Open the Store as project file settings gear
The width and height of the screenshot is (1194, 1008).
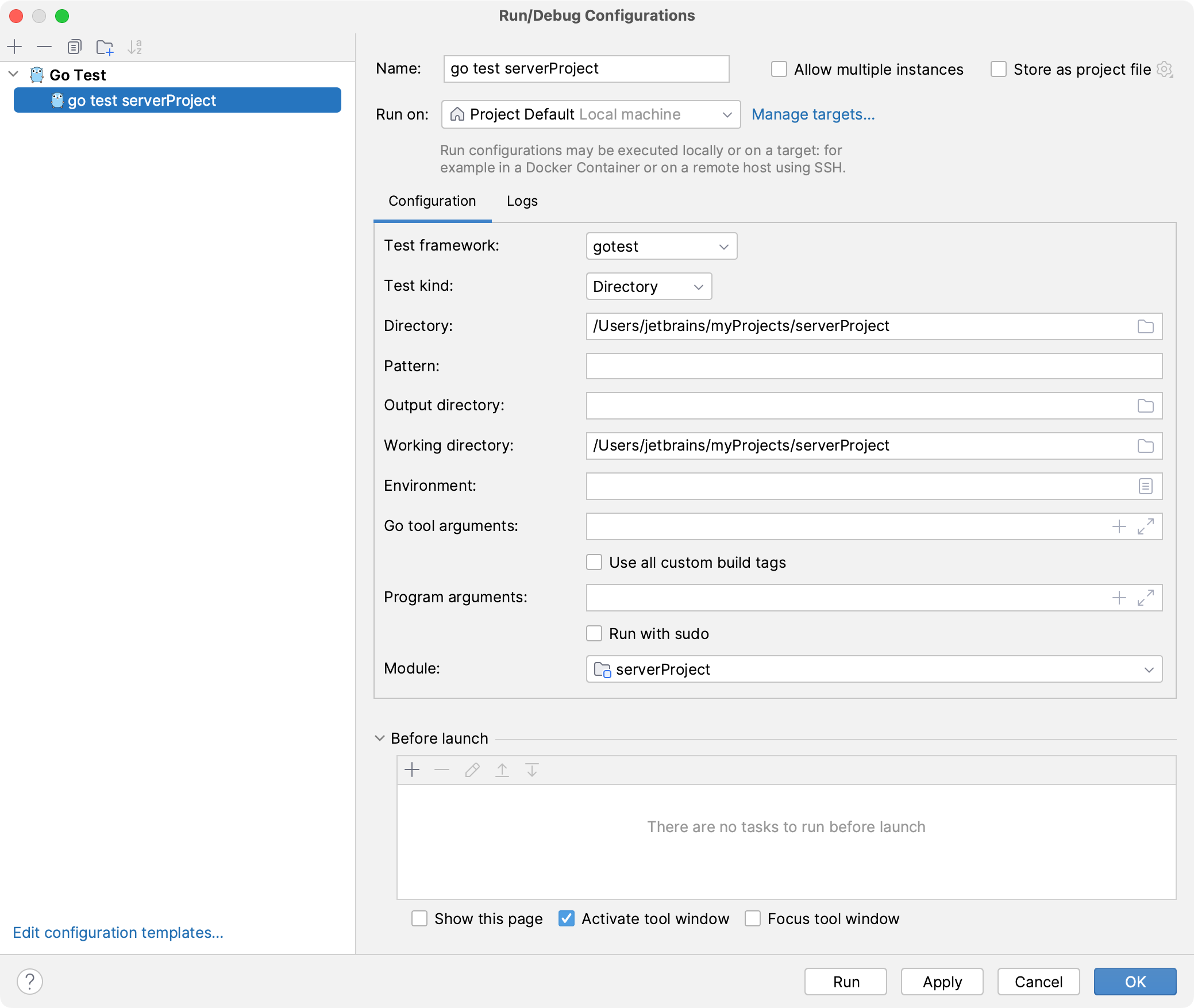(x=1166, y=69)
